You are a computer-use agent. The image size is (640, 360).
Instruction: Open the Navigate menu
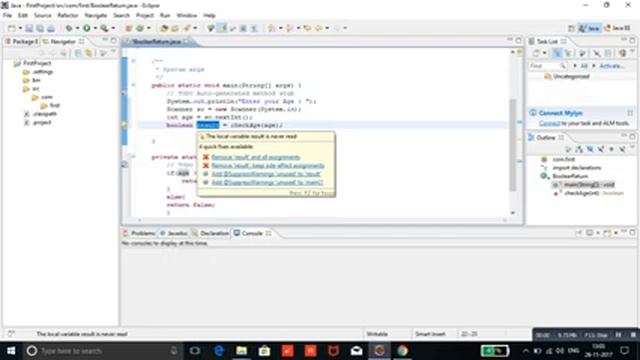tap(96, 16)
